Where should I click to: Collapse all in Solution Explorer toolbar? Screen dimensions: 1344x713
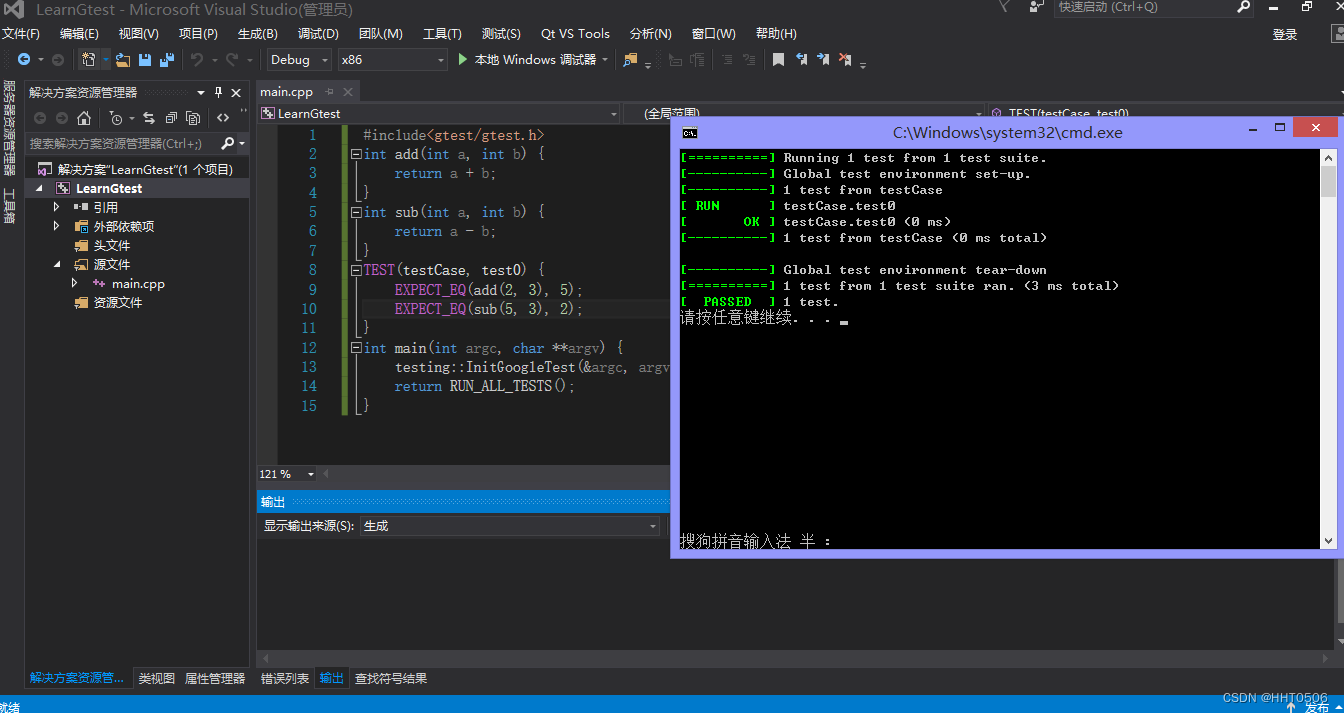(x=171, y=118)
